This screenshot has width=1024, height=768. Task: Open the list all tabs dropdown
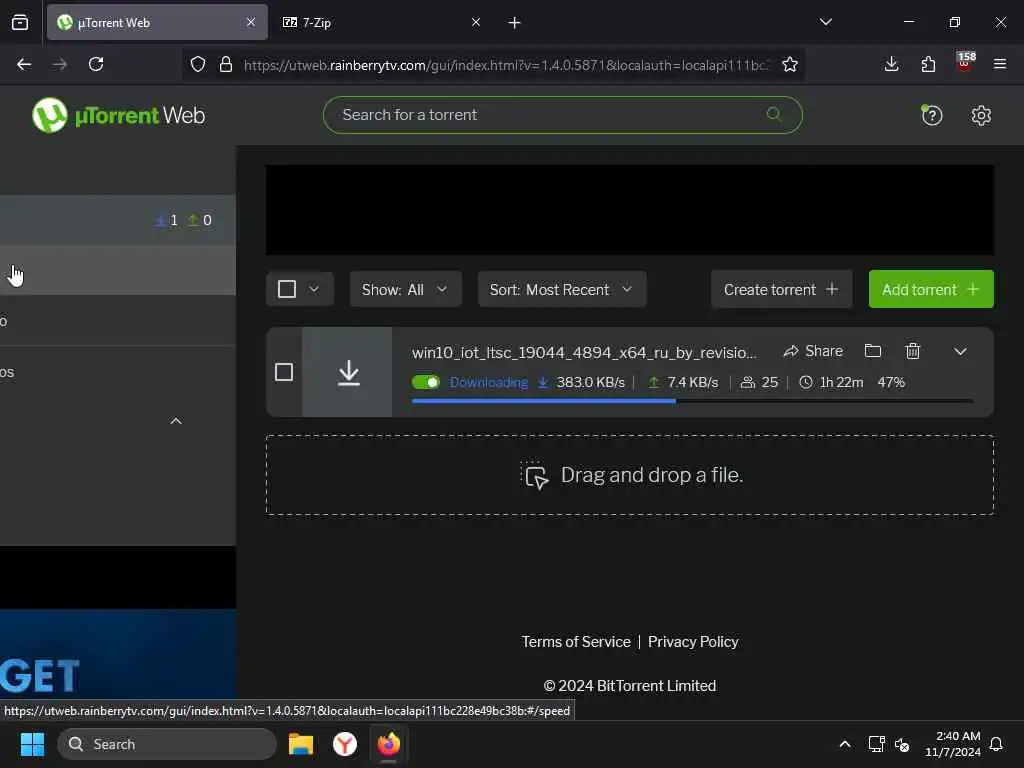point(826,22)
